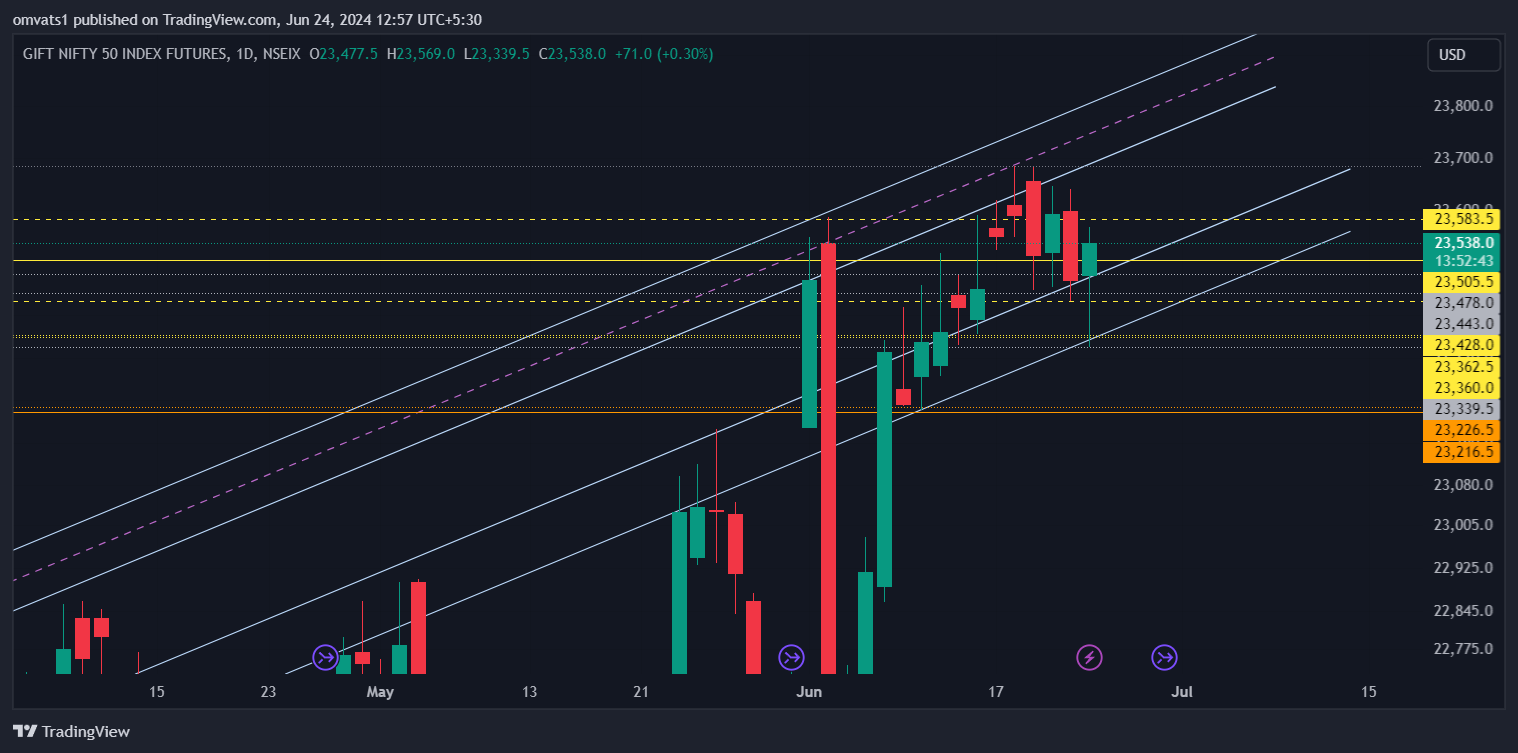The image size is (1518, 753).
Task: Click the 22,845.0 price axis tick
Action: tap(1463, 611)
